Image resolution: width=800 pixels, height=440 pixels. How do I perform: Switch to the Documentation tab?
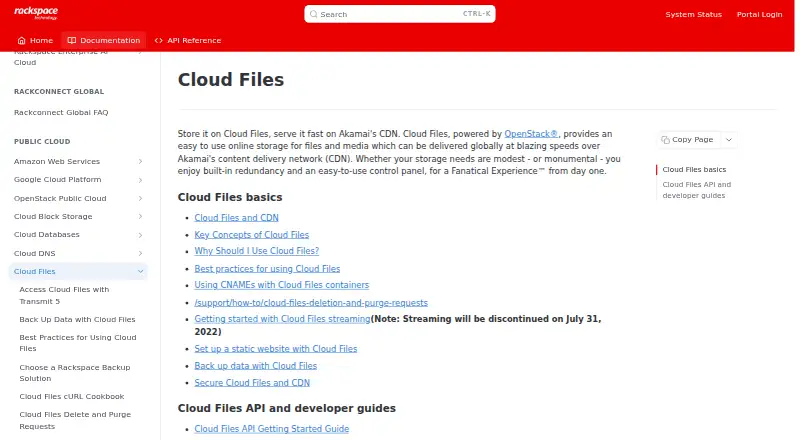click(104, 40)
